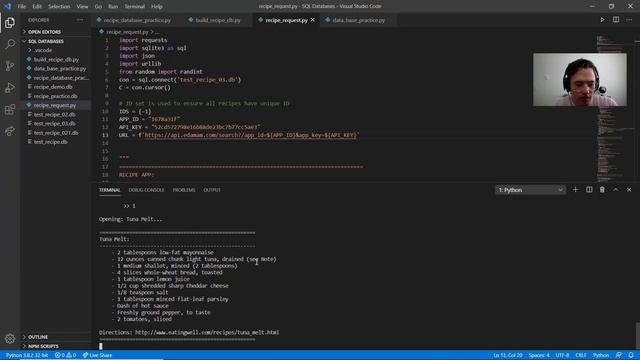This screenshot has height=360, width=640.
Task: Open the Search view in activity bar
Action: 10,44
